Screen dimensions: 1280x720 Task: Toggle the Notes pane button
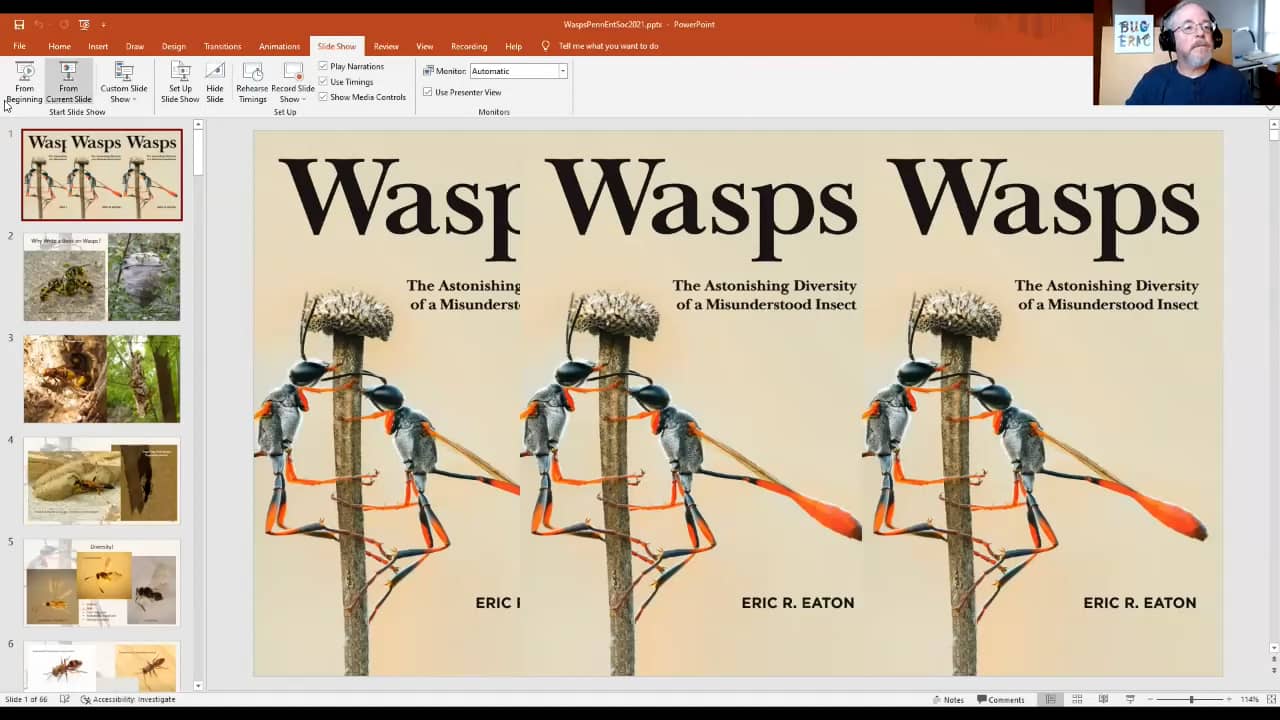[948, 700]
